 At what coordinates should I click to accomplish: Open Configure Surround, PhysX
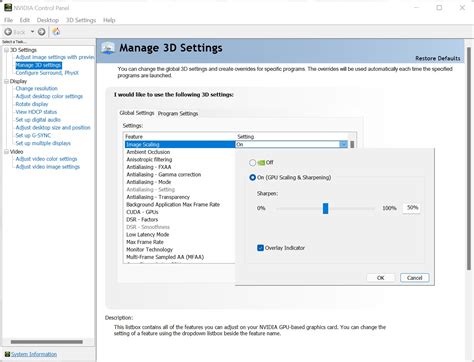pos(47,73)
